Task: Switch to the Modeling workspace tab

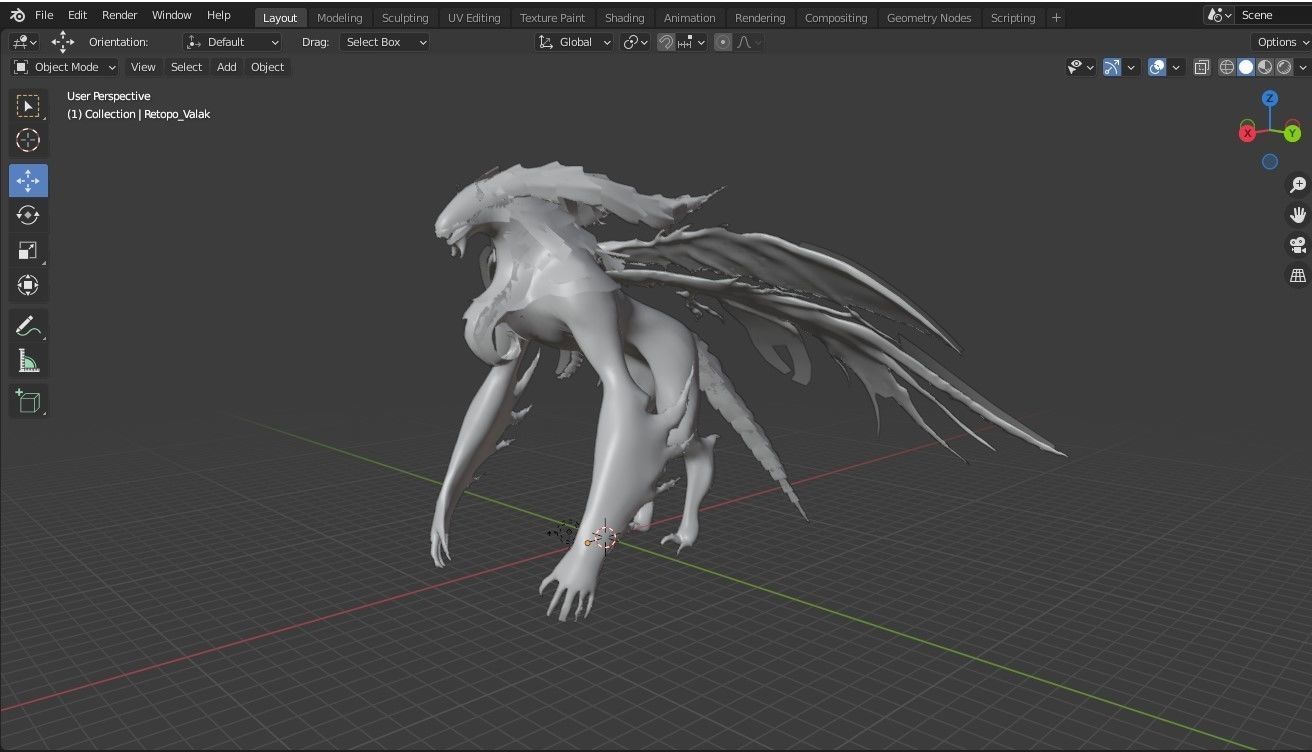Action: point(340,18)
